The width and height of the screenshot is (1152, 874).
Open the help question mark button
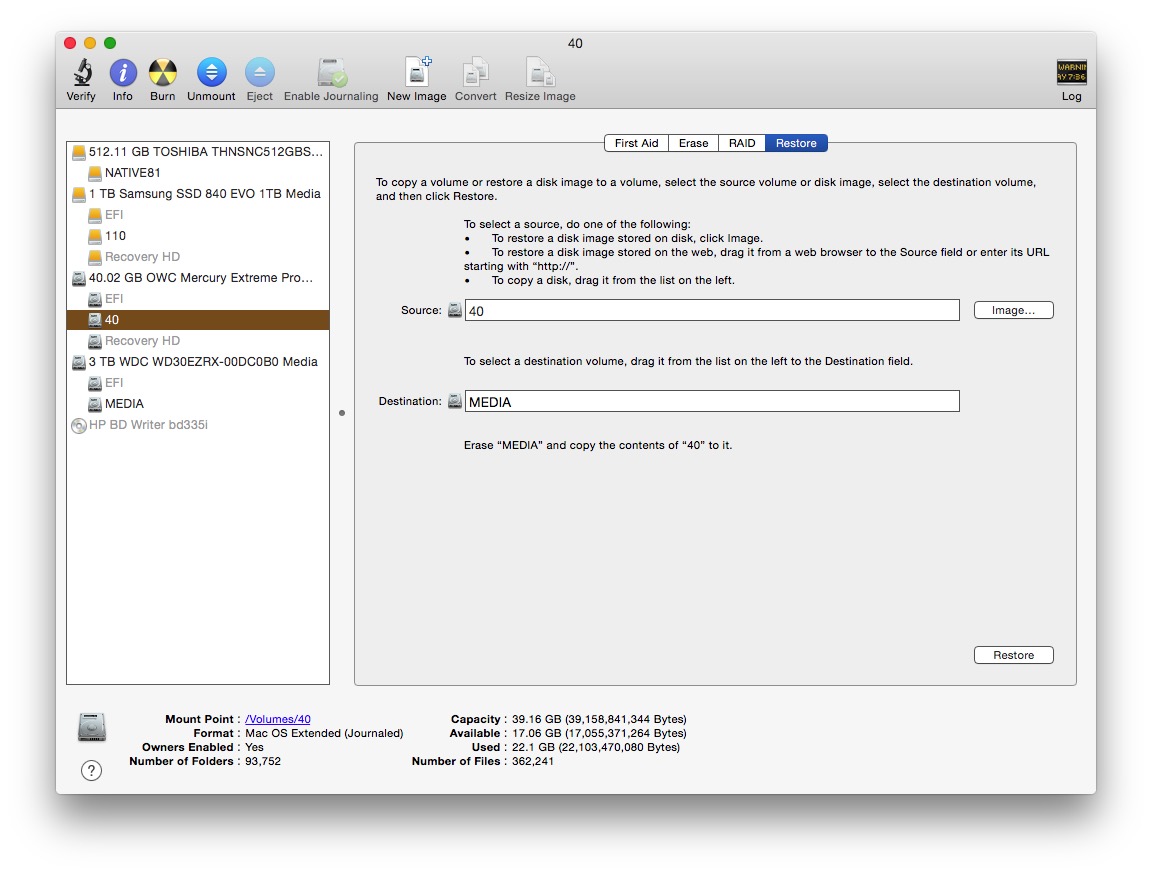(x=91, y=770)
